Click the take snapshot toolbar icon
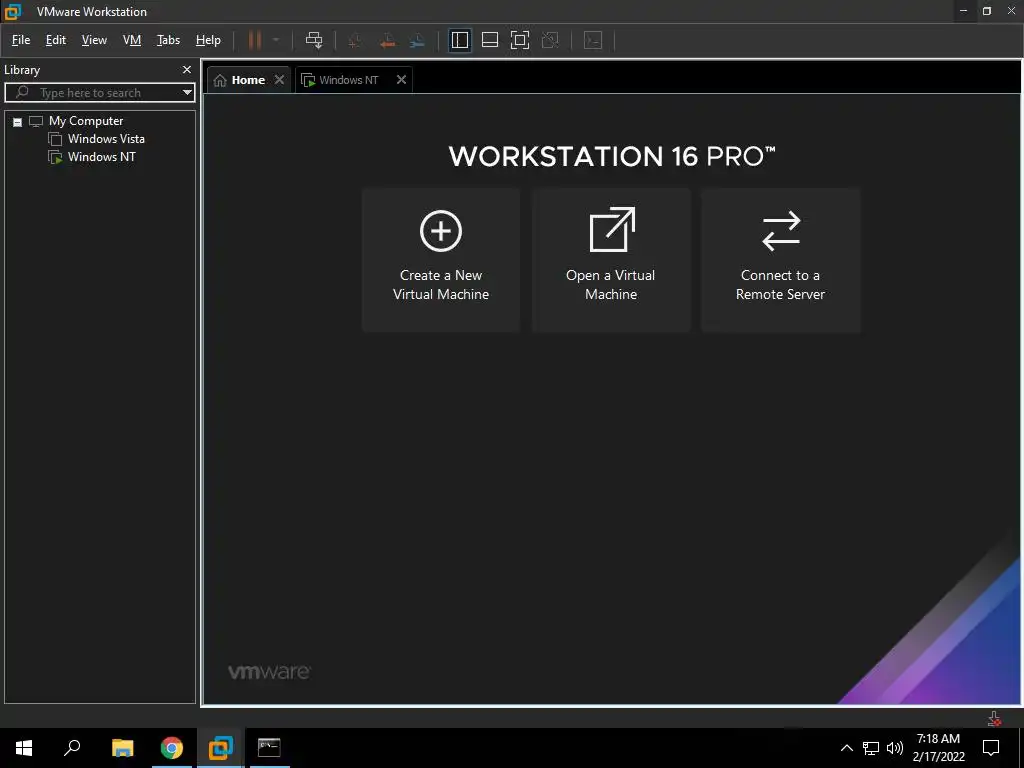Image resolution: width=1024 pixels, height=768 pixels. [355, 40]
